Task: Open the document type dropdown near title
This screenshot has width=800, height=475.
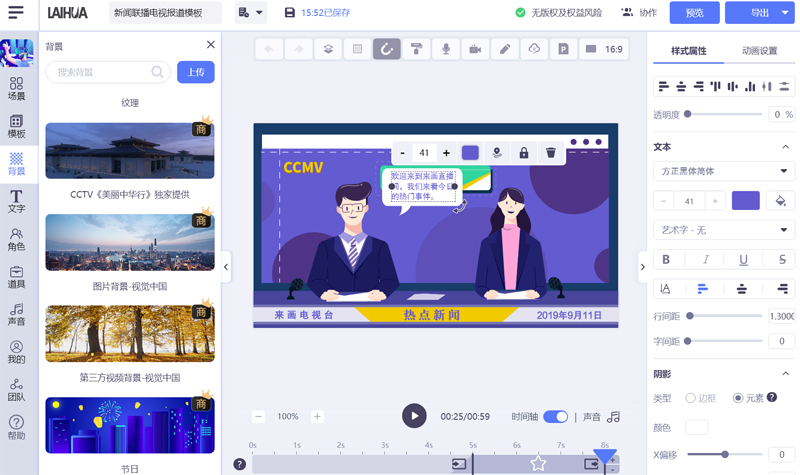Action: click(x=251, y=12)
